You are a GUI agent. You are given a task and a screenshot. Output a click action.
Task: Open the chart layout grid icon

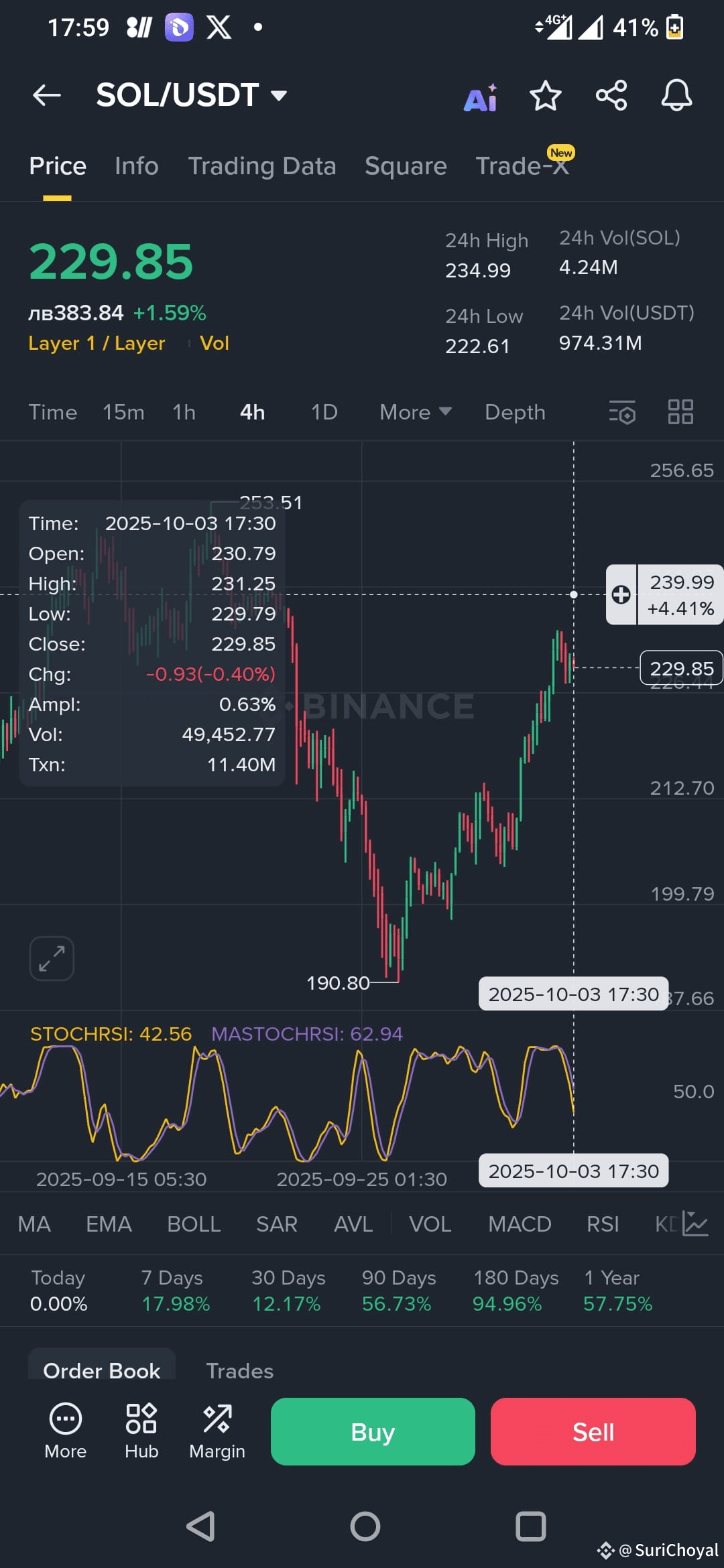pos(680,412)
